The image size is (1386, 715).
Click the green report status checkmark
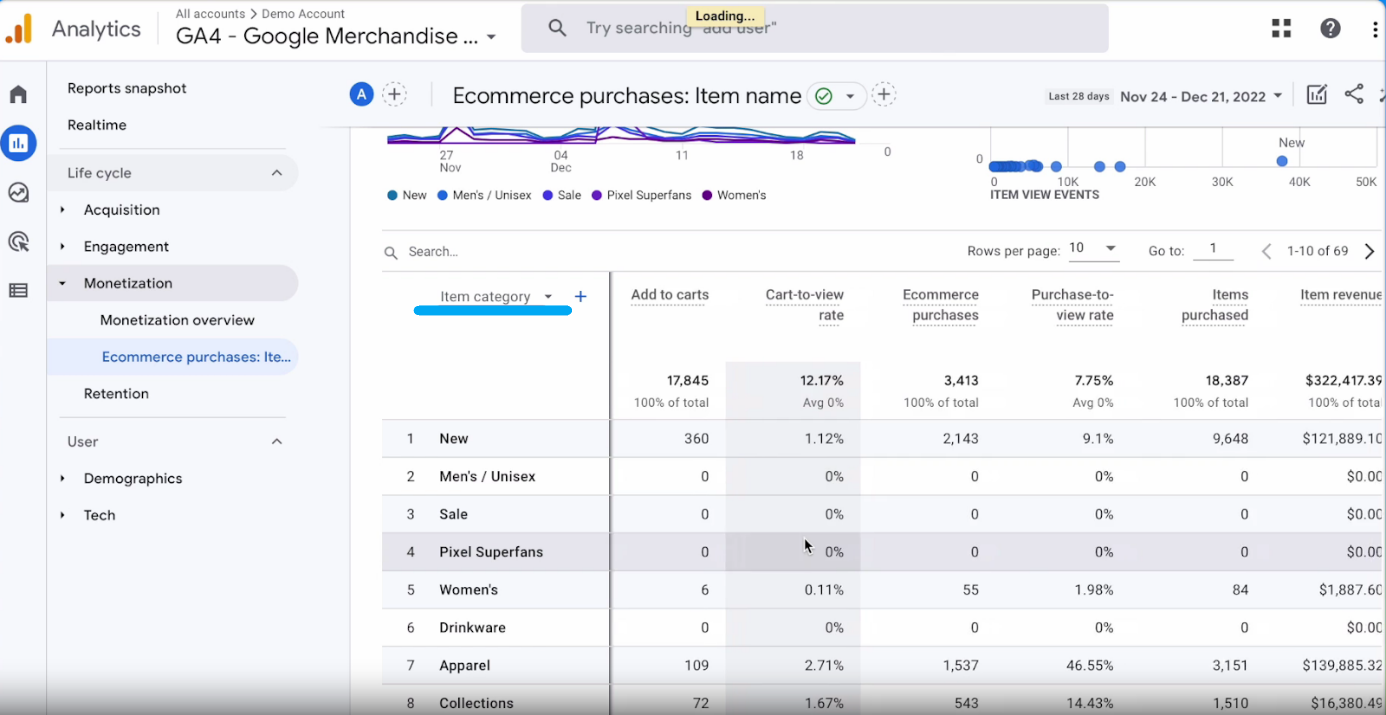click(824, 96)
